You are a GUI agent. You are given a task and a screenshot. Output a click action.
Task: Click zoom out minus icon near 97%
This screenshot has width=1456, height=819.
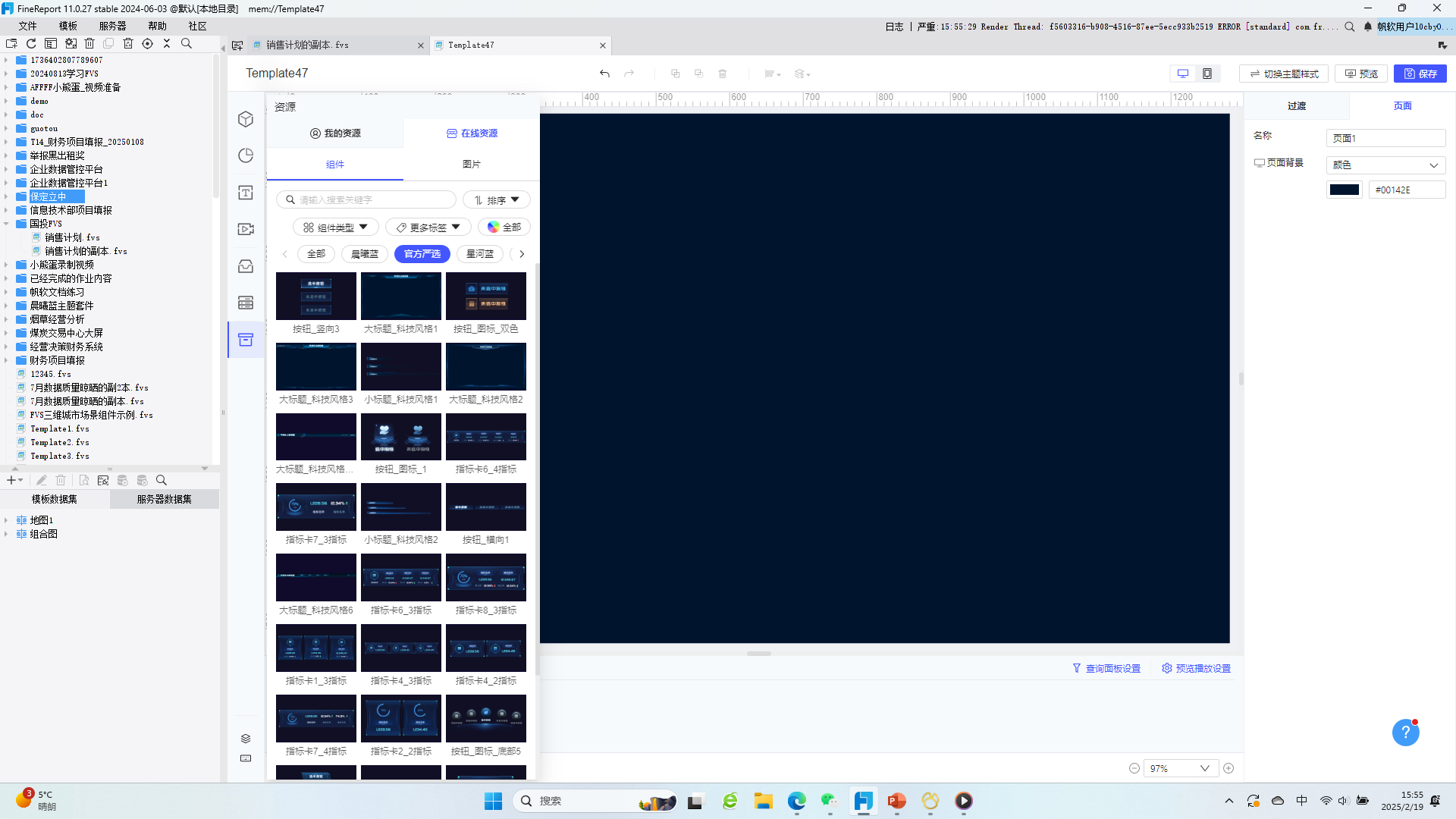coord(1134,768)
